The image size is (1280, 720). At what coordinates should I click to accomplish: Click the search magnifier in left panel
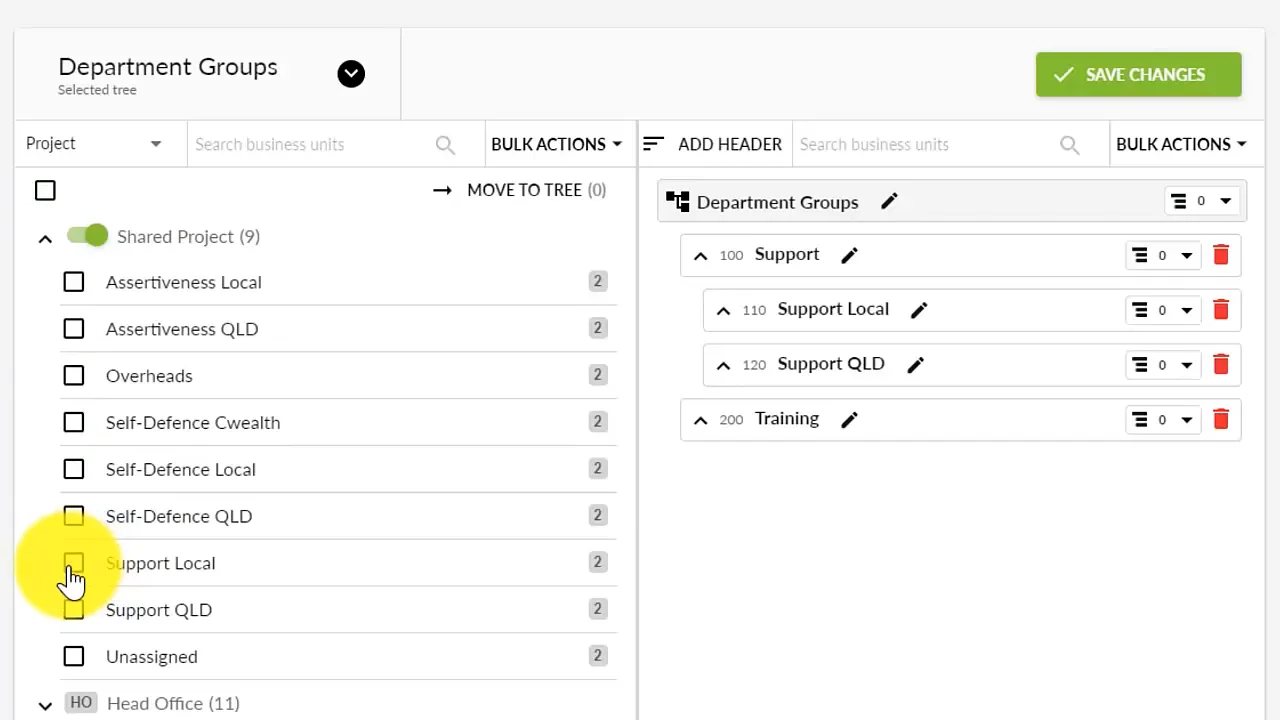[x=445, y=145]
